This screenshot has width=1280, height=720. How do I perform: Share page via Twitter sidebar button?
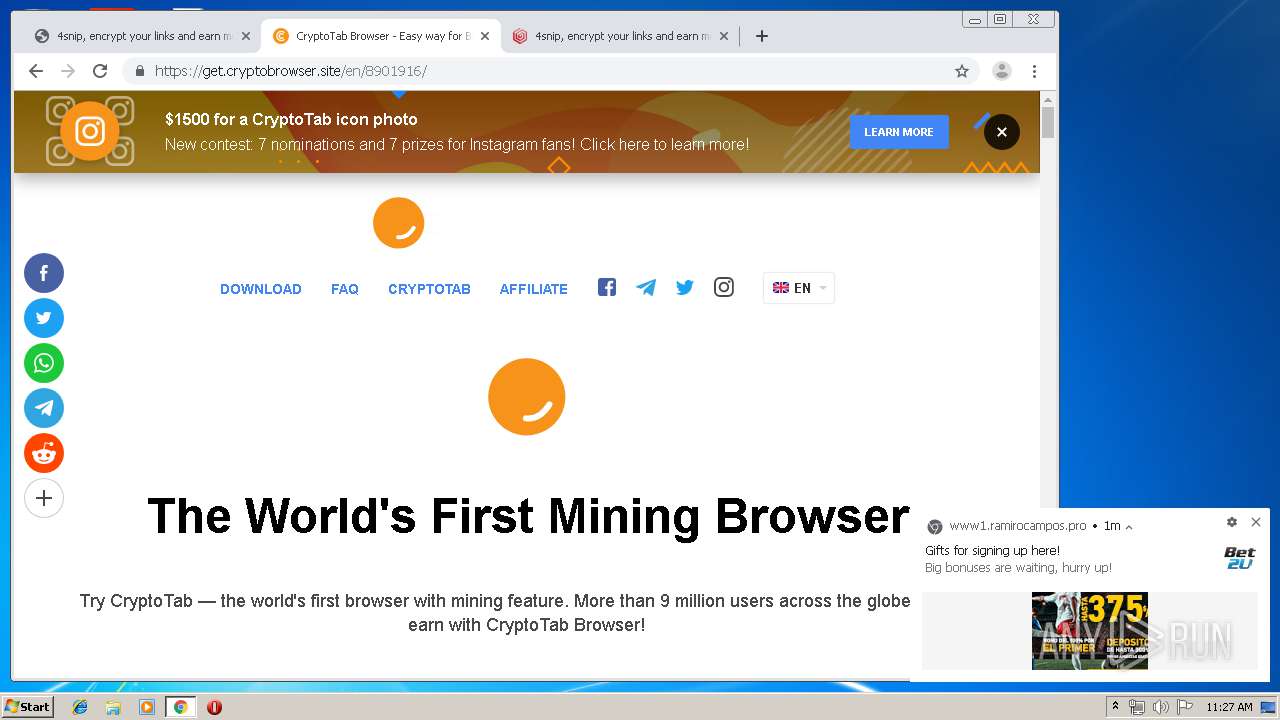[x=44, y=318]
